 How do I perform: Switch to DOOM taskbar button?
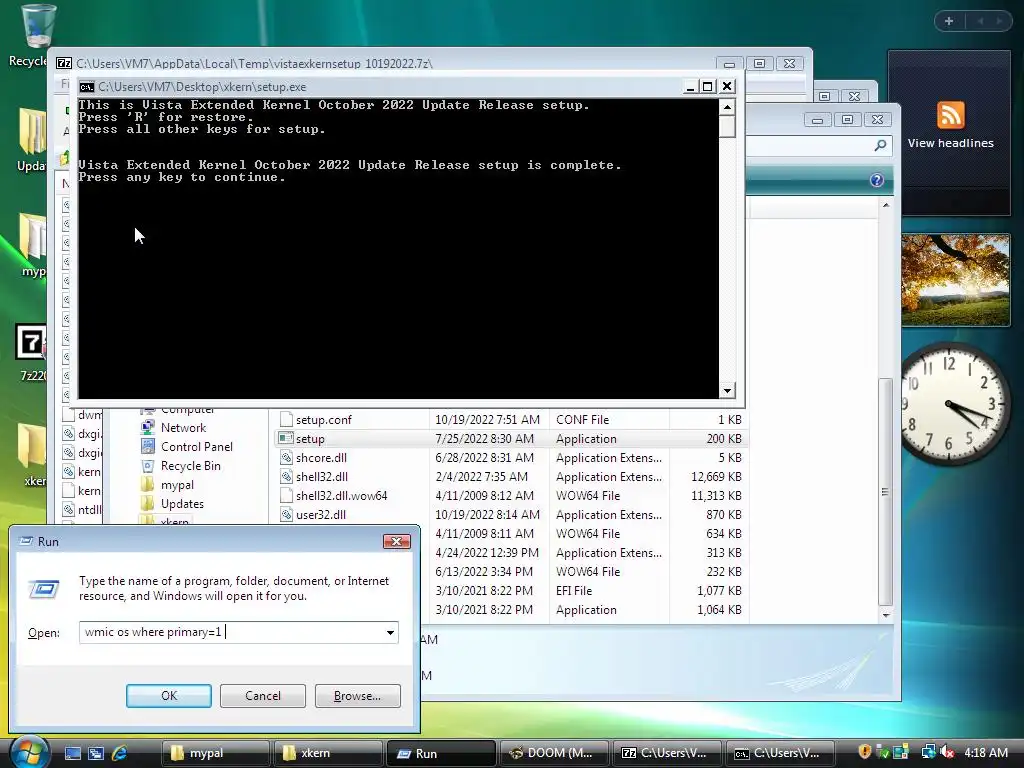(554, 753)
